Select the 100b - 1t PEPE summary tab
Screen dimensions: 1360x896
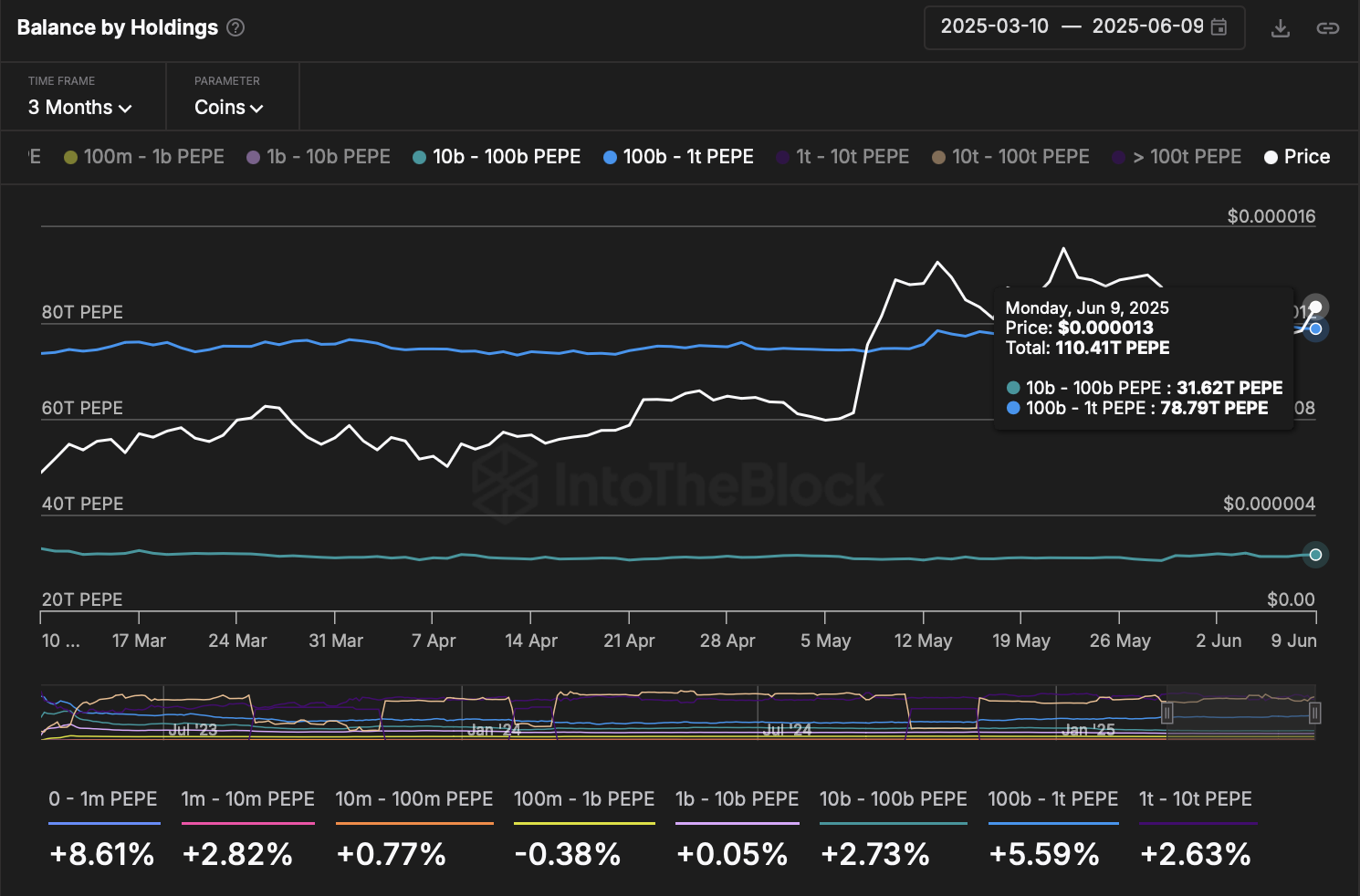click(1052, 799)
